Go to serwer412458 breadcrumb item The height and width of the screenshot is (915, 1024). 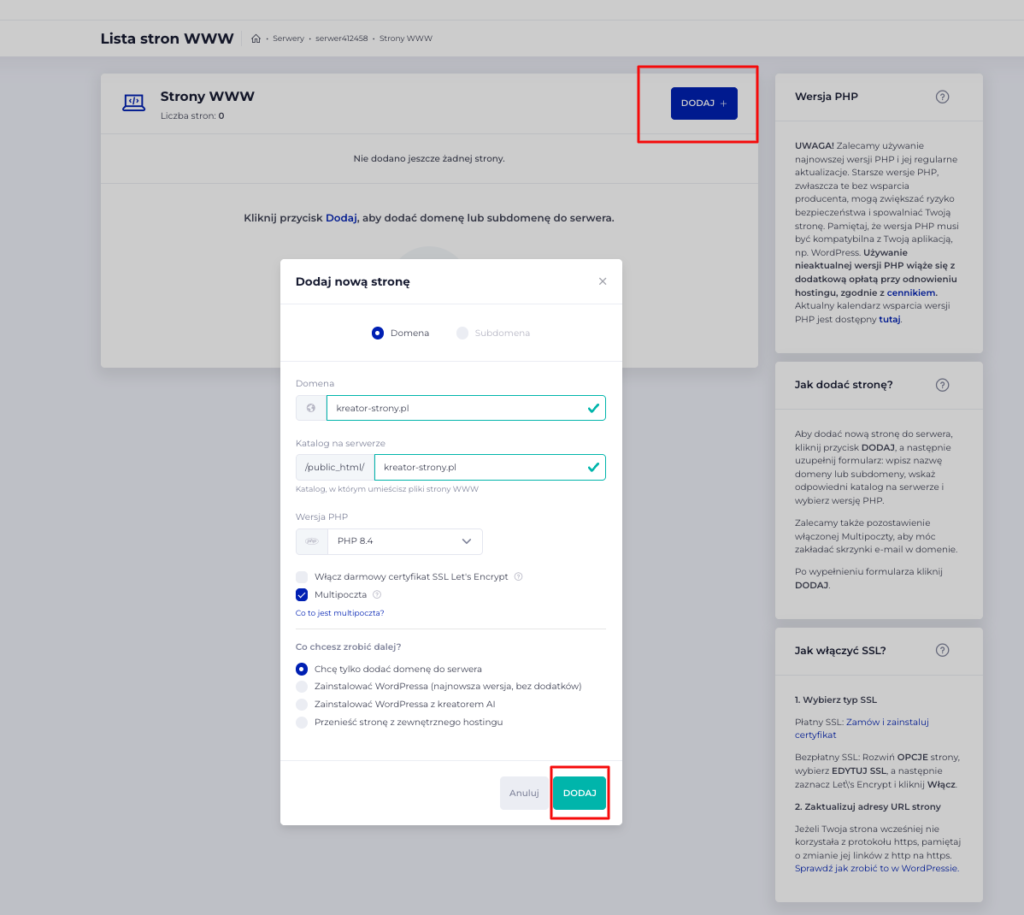[342, 39]
